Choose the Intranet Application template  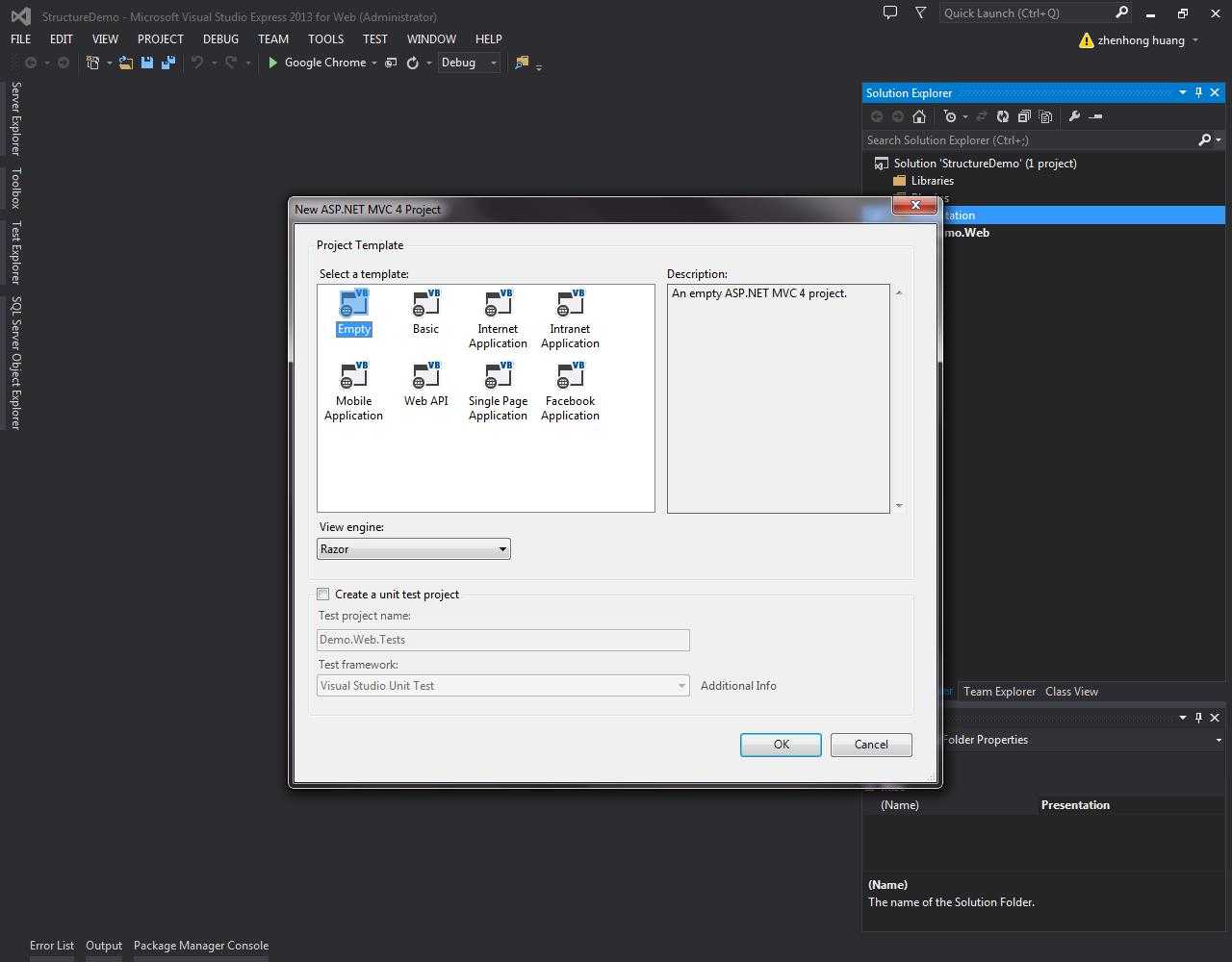[570, 319]
